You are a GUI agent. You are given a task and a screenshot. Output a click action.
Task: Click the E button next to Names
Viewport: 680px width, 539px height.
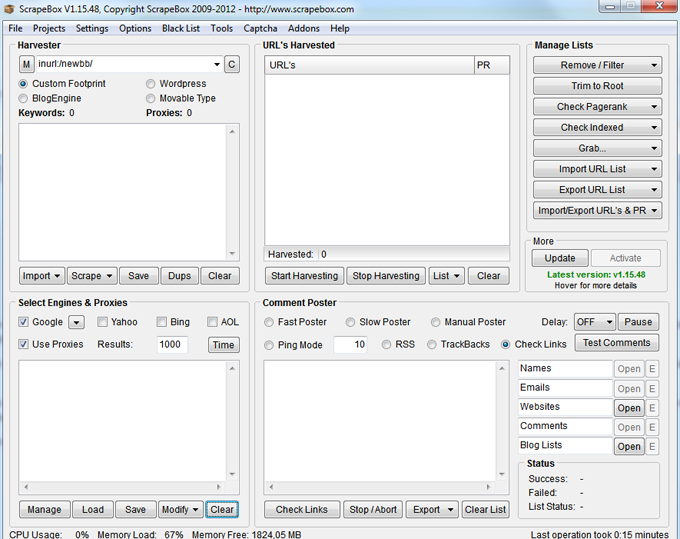(x=652, y=369)
